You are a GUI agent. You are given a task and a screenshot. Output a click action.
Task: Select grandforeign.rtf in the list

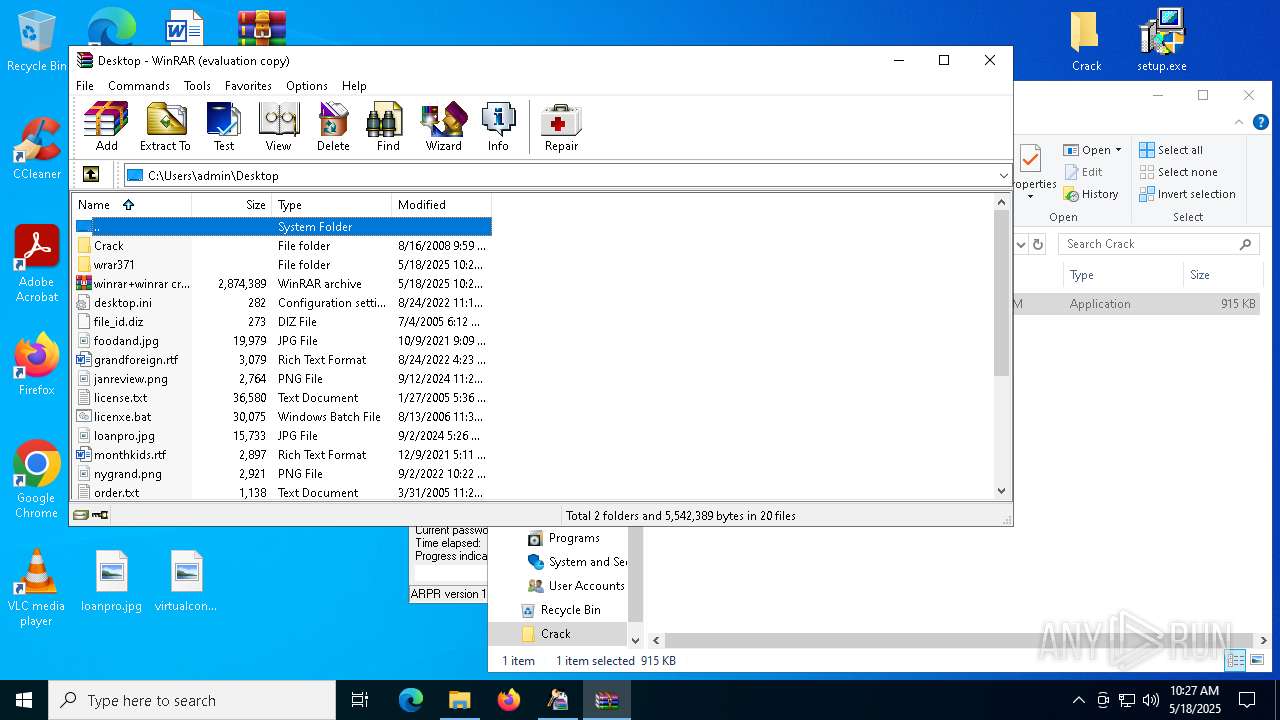283,360
